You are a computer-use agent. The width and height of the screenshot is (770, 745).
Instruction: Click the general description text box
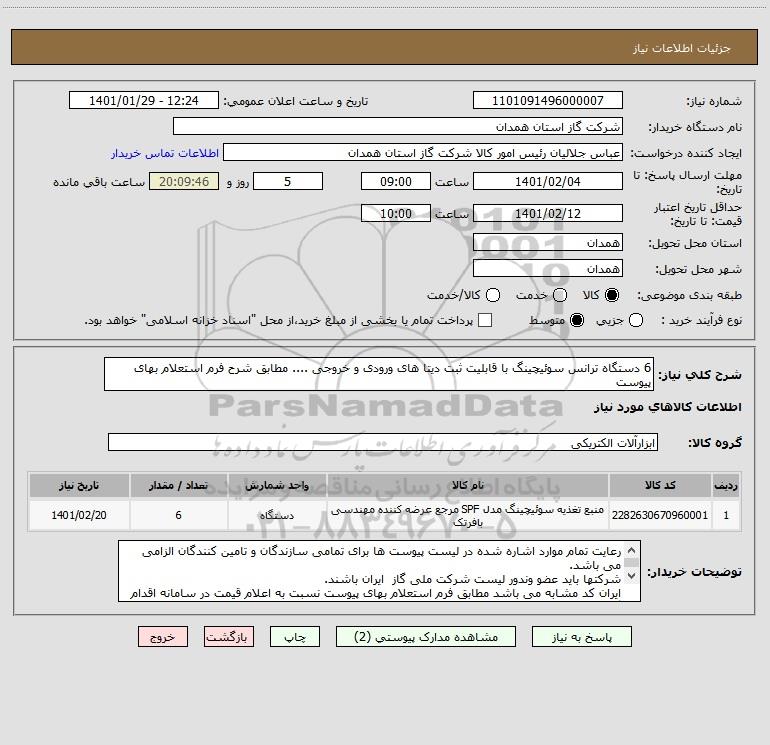(x=379, y=374)
